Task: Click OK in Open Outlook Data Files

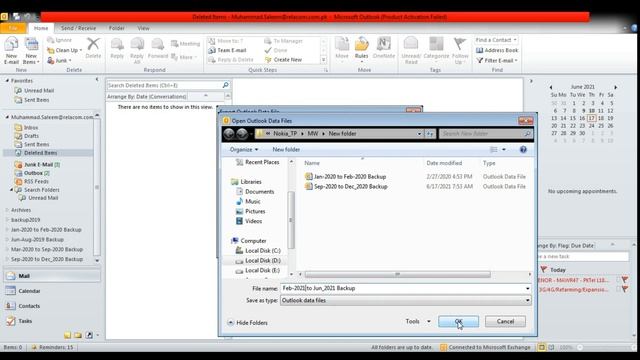Action: click(458, 322)
